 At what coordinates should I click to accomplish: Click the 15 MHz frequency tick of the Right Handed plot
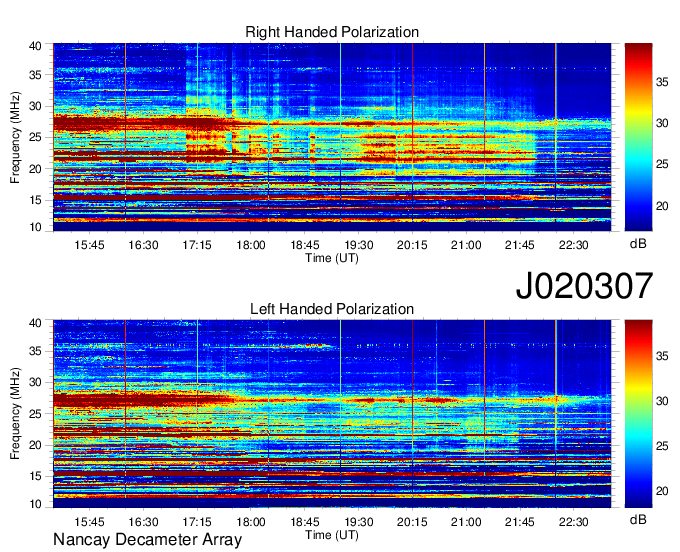pyautogui.click(x=35, y=200)
